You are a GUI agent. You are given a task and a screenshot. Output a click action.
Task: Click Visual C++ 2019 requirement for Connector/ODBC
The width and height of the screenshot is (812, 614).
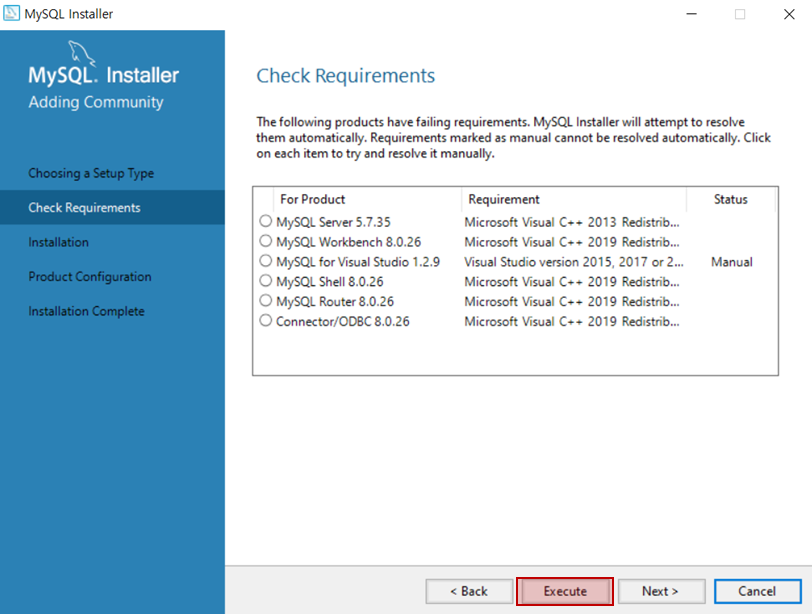[572, 321]
